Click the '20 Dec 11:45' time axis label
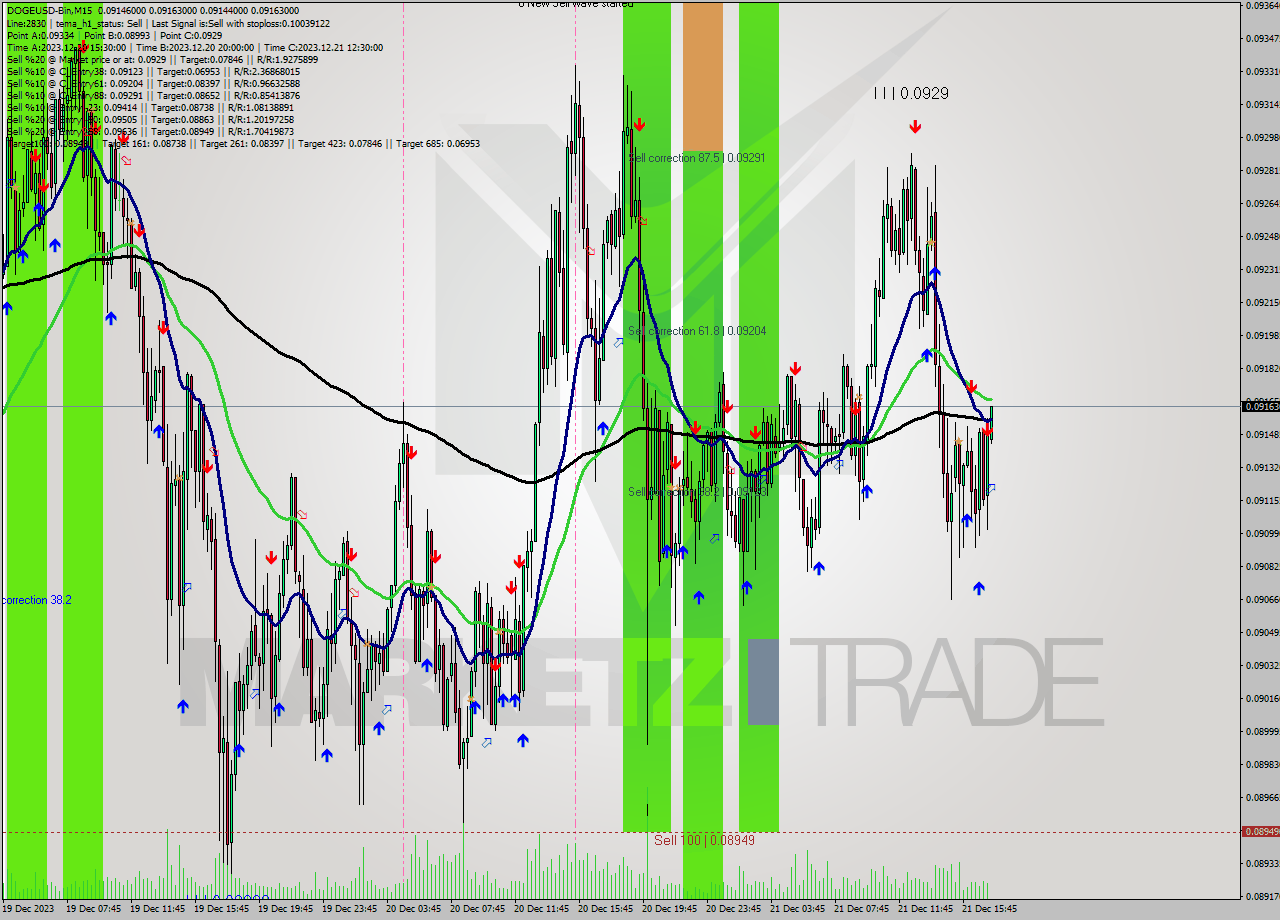 pos(541,909)
